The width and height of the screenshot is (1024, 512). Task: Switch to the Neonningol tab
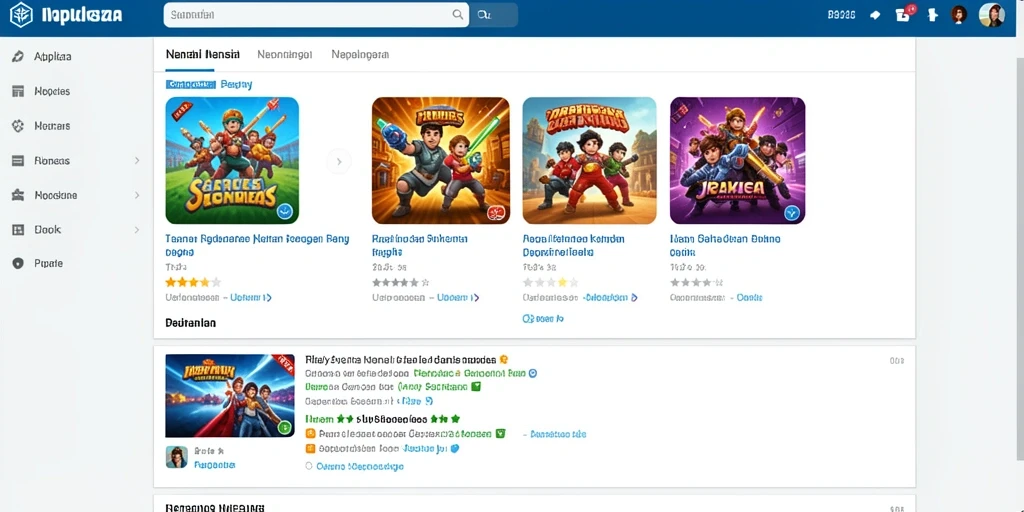(x=285, y=55)
